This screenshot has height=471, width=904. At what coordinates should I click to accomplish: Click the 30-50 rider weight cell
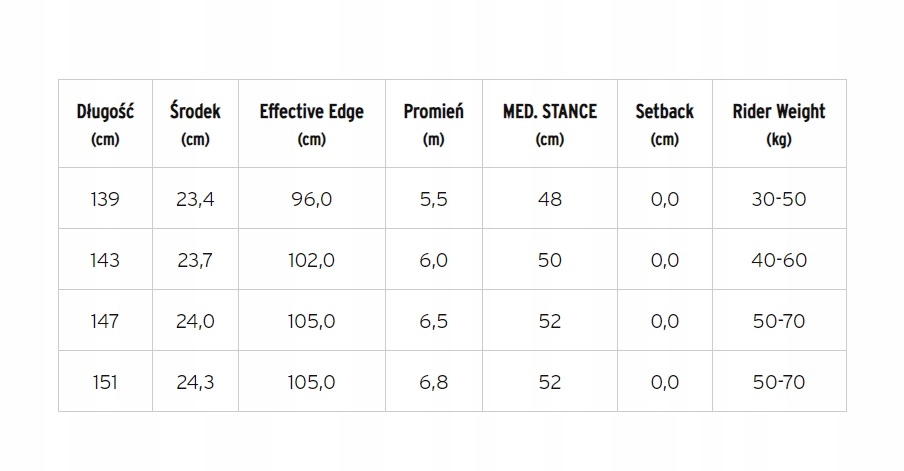pos(778,199)
